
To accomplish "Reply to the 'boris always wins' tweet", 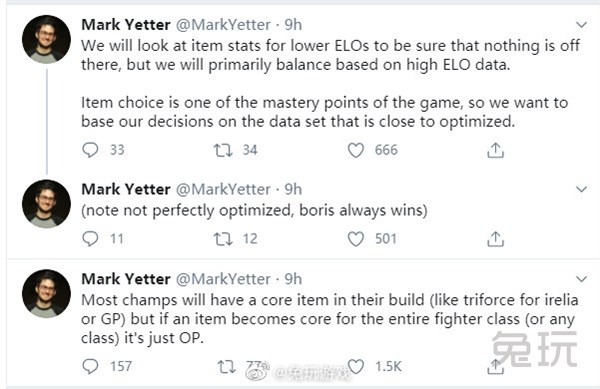I will [x=90, y=239].
